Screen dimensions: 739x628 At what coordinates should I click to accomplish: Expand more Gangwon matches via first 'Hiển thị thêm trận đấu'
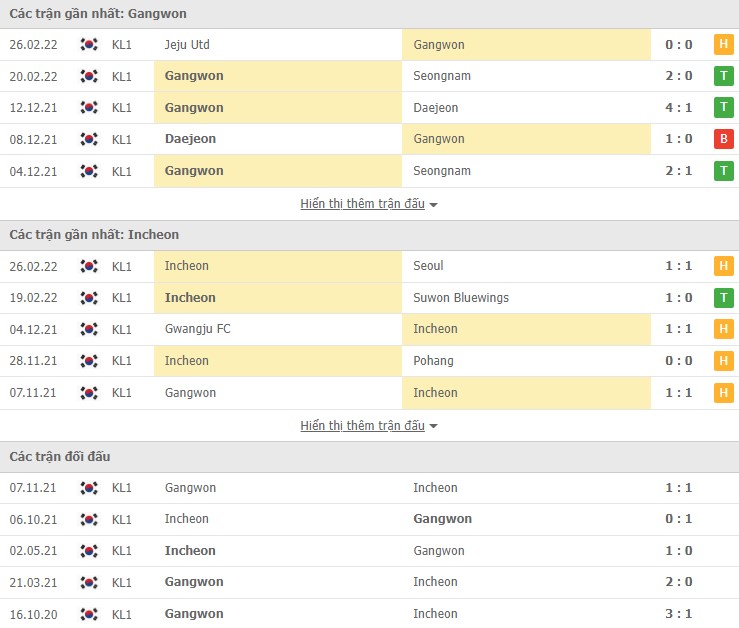[362, 204]
